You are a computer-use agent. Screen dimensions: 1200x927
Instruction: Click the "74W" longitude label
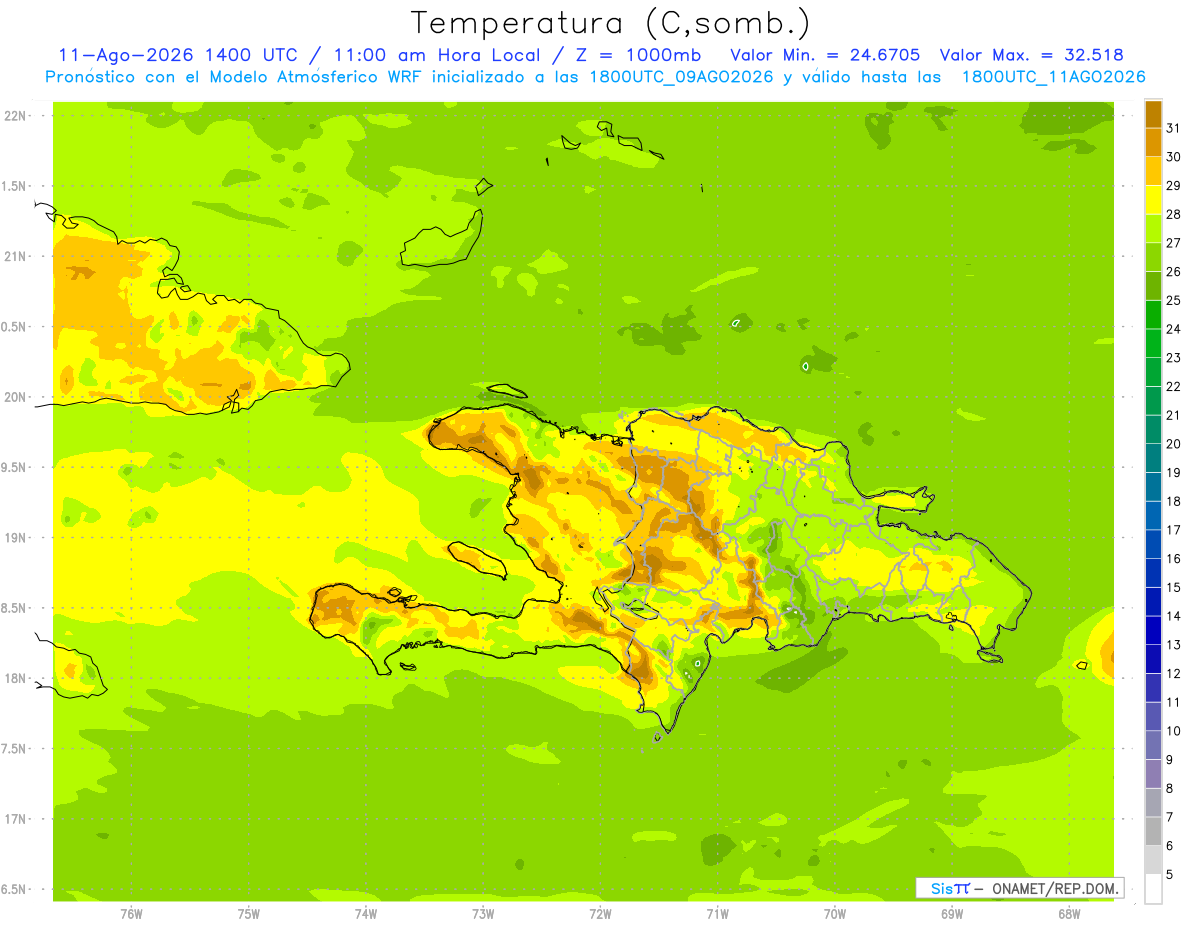pyautogui.click(x=366, y=914)
